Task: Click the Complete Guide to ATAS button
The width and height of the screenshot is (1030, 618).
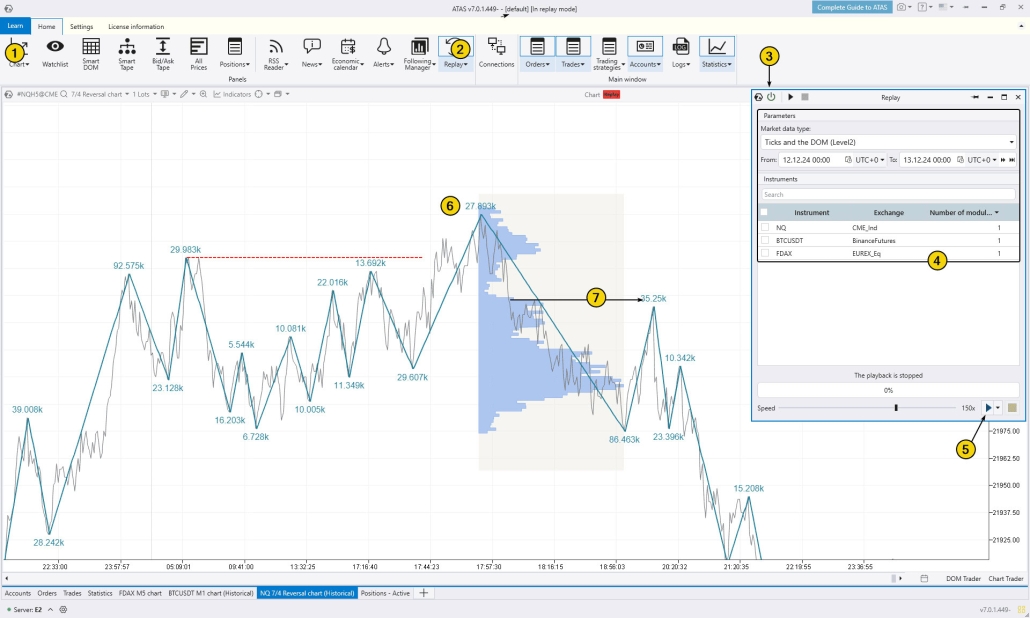Action: point(851,7)
